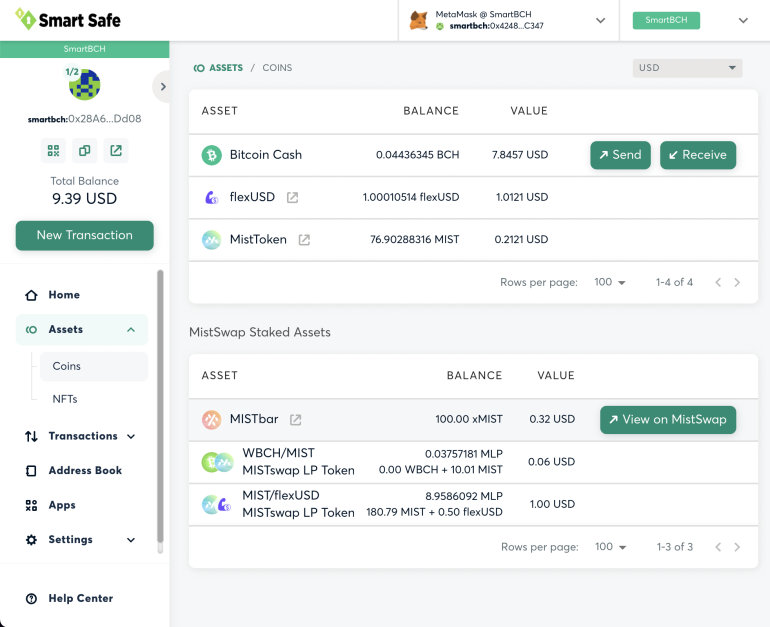Click the flexUSD token icon
This screenshot has height=627, width=770.
coord(212,197)
